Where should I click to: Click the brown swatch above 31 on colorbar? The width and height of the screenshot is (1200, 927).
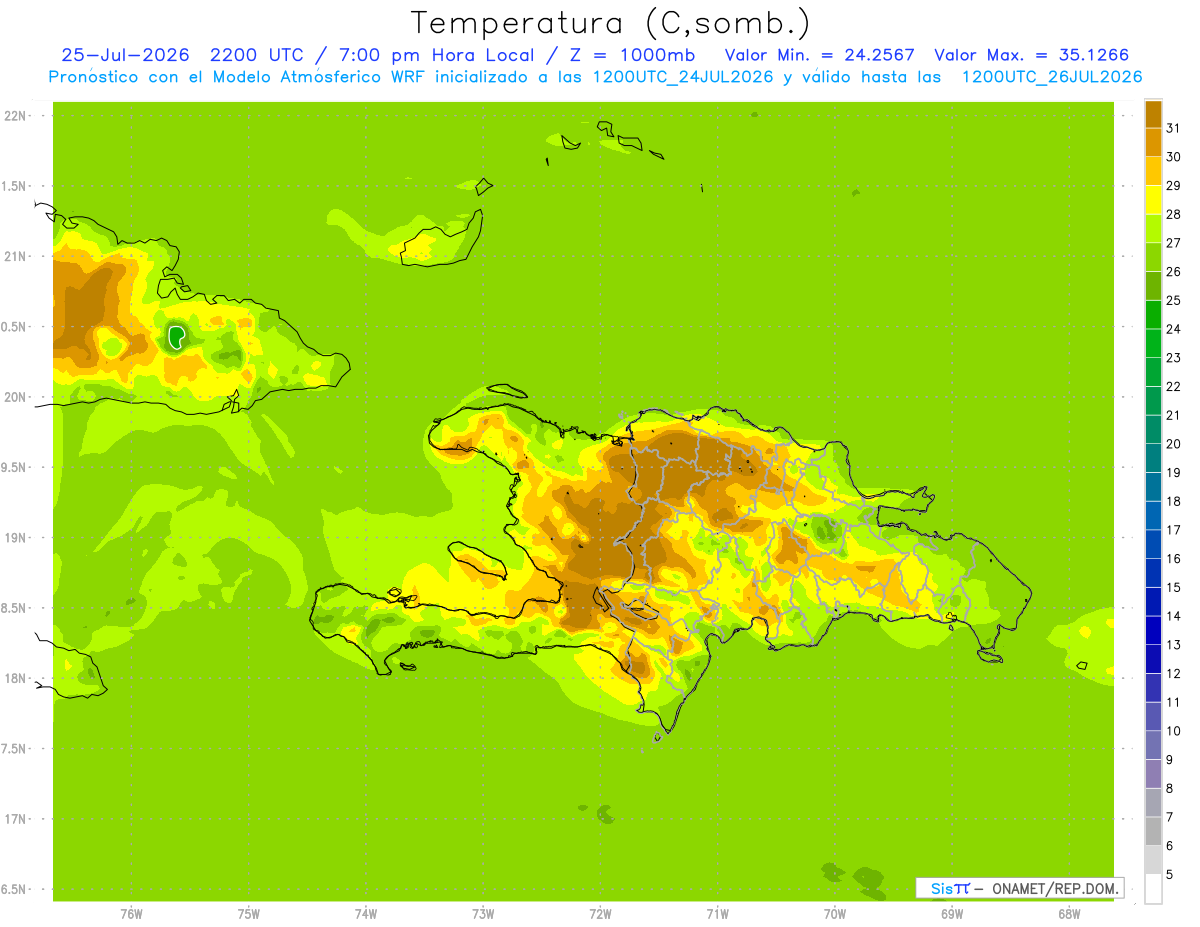[x=1153, y=114]
